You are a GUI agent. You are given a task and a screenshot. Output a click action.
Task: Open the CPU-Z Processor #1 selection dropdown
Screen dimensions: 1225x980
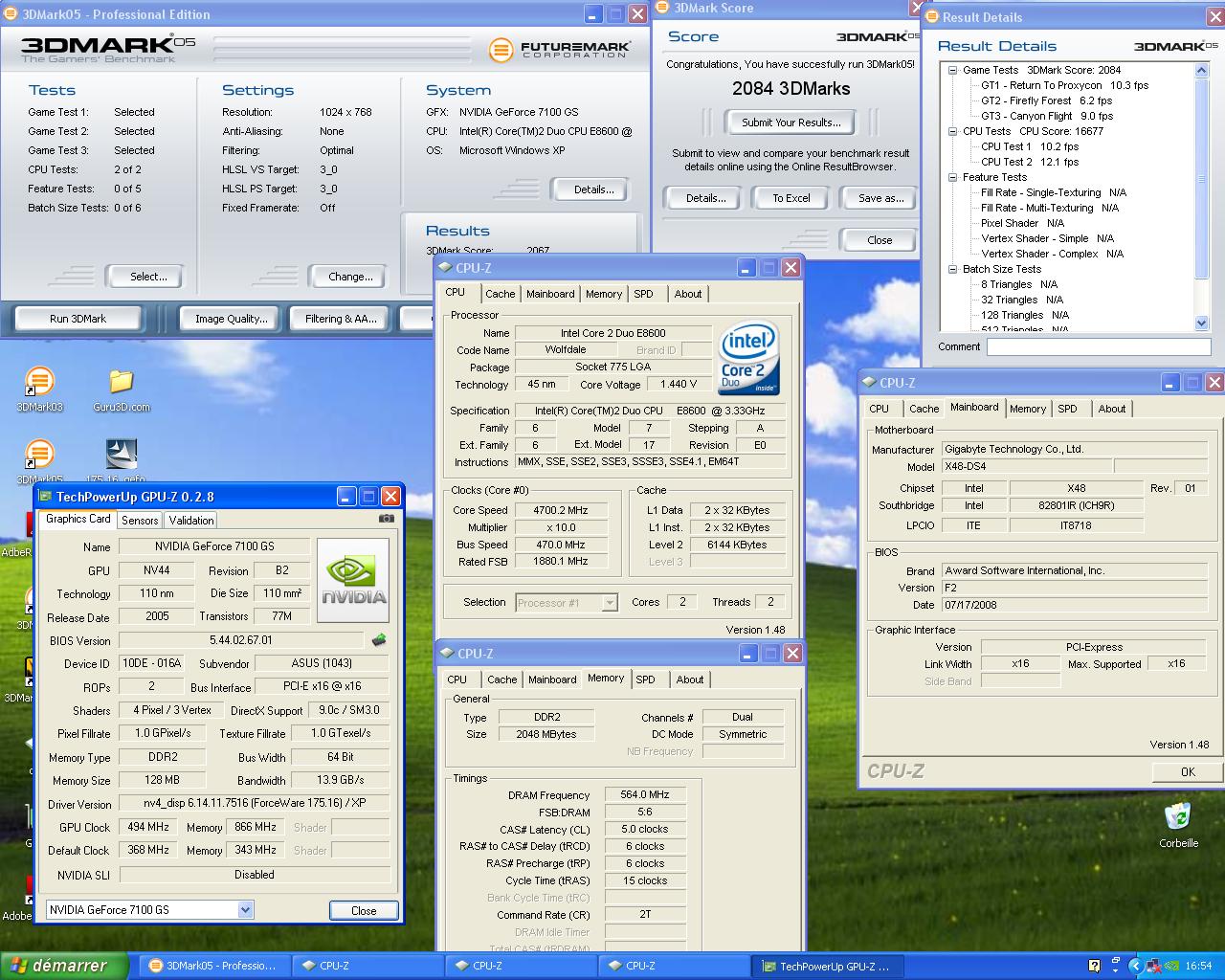click(x=610, y=603)
